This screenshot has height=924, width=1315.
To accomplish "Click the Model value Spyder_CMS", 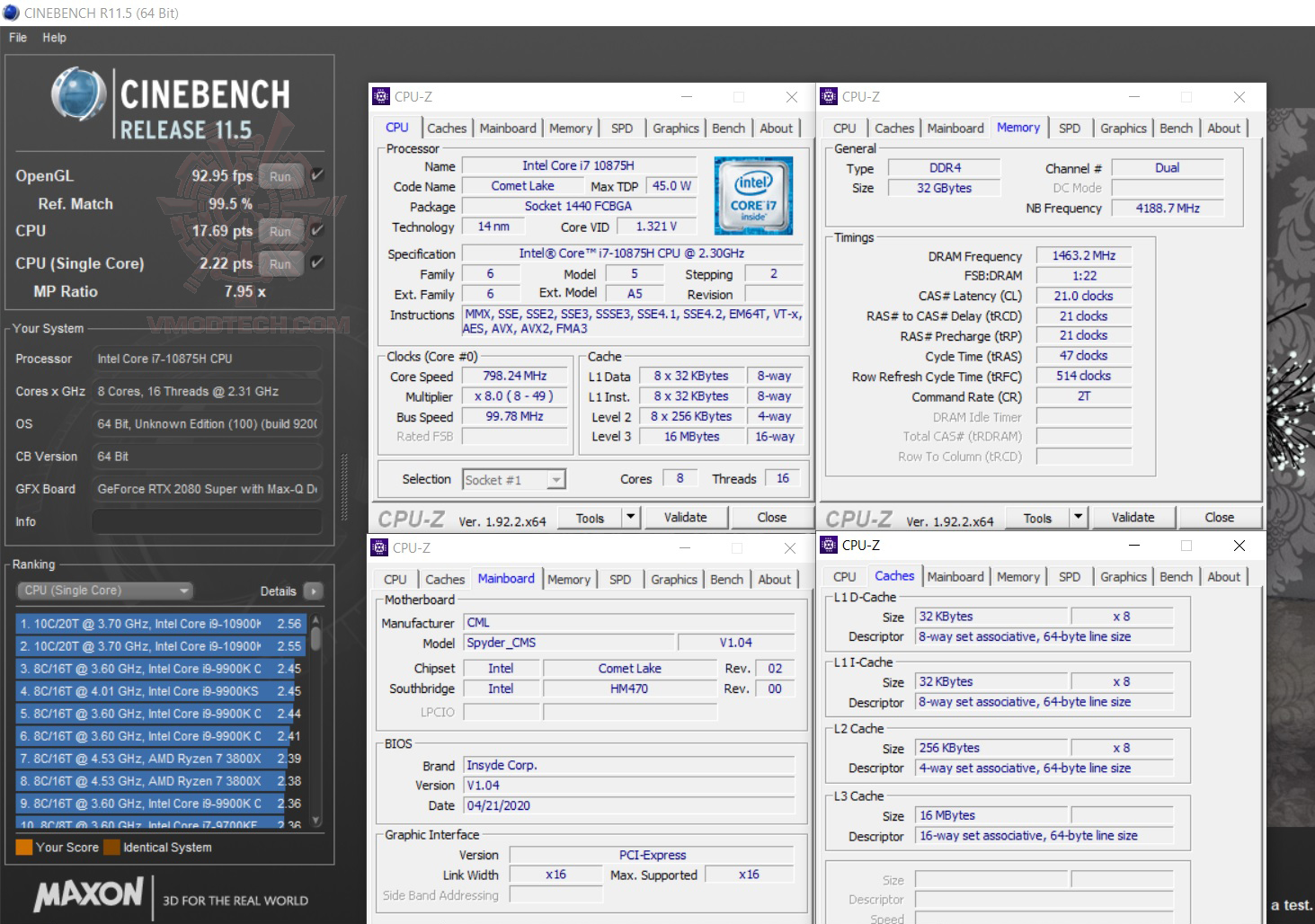I will (569, 643).
